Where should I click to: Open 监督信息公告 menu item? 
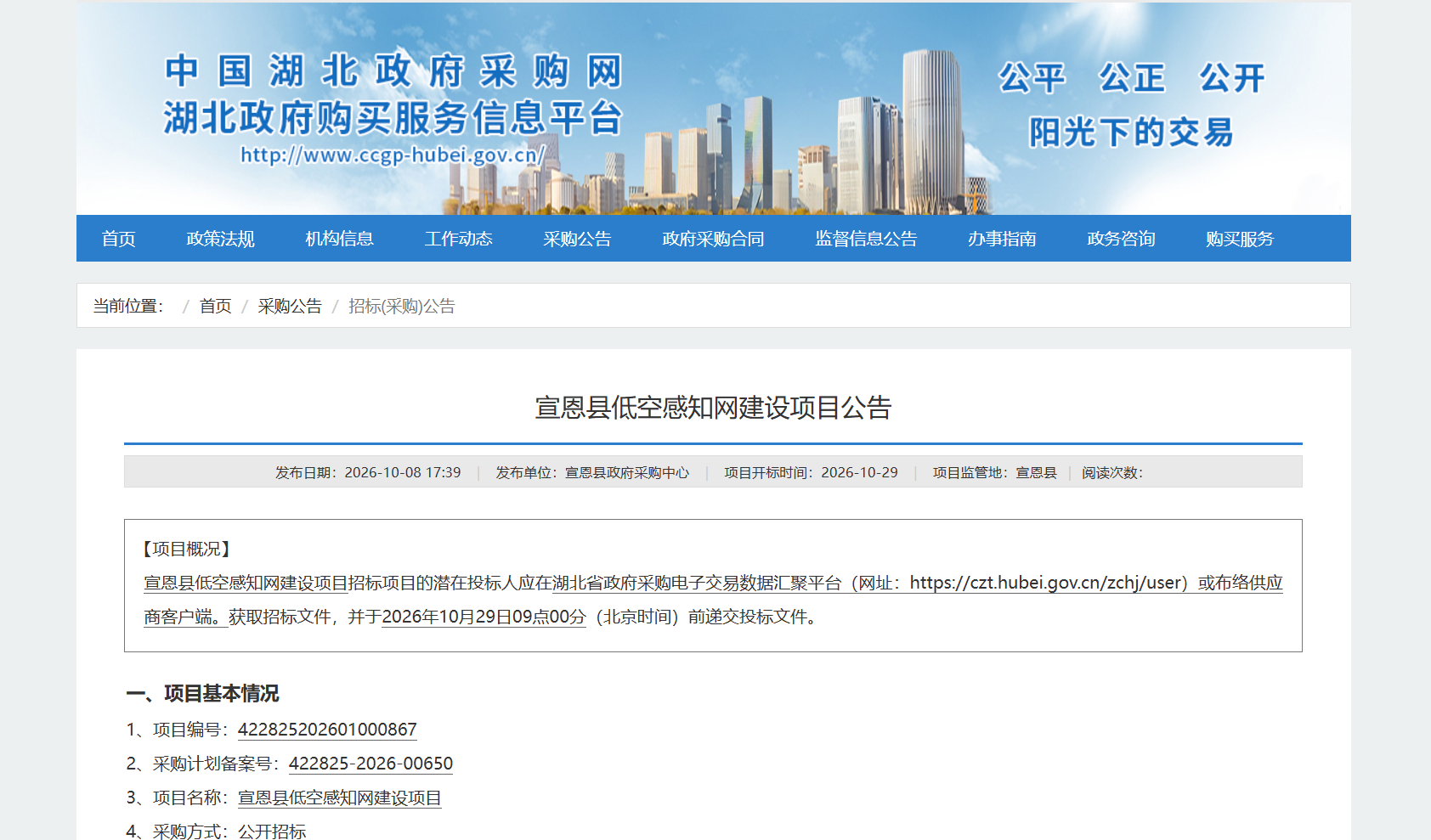pos(867,239)
